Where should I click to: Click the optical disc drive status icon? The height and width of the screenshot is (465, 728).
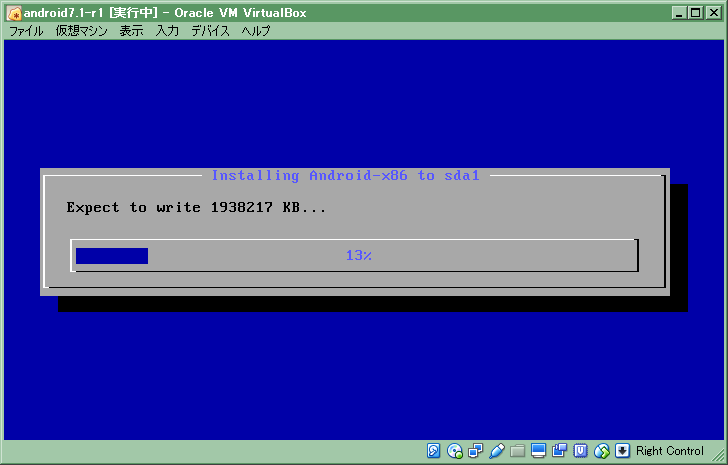455,451
